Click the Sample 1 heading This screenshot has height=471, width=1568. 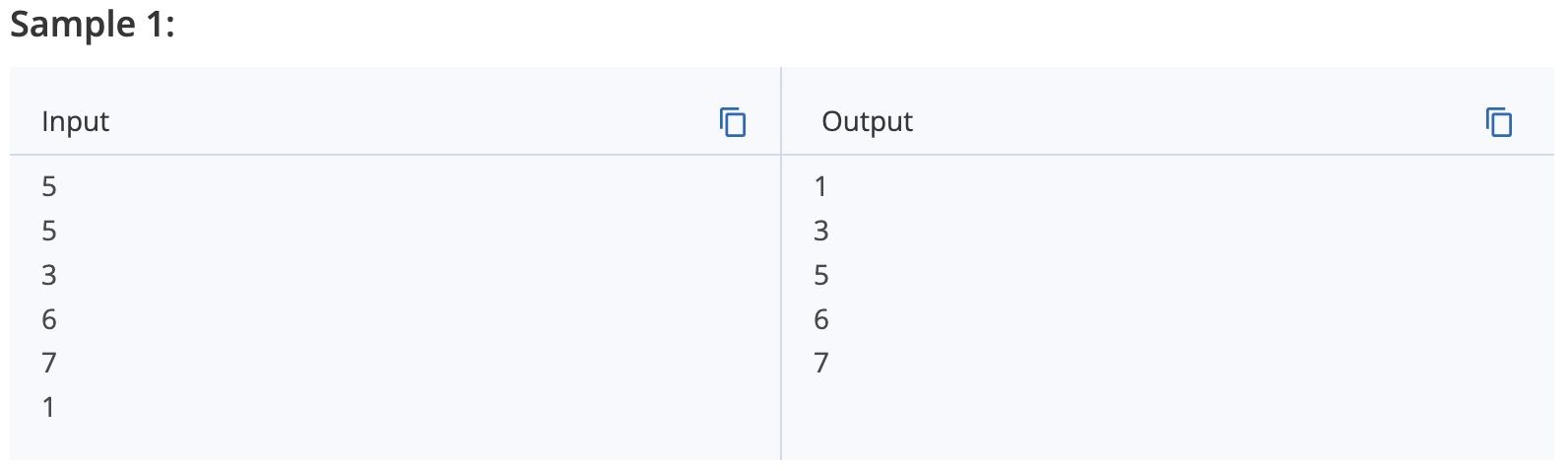[93, 24]
